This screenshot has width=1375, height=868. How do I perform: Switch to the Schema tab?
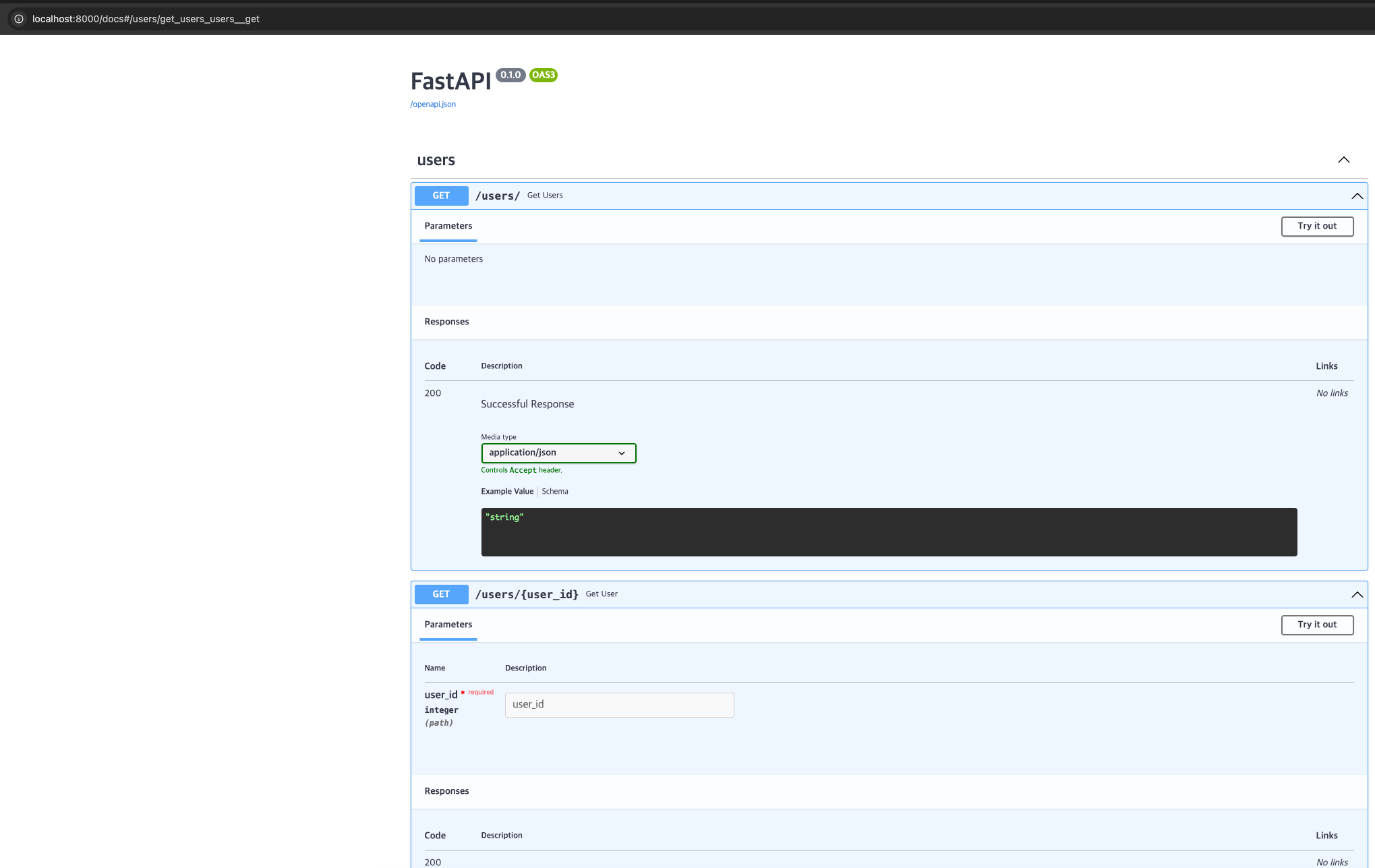(554, 492)
